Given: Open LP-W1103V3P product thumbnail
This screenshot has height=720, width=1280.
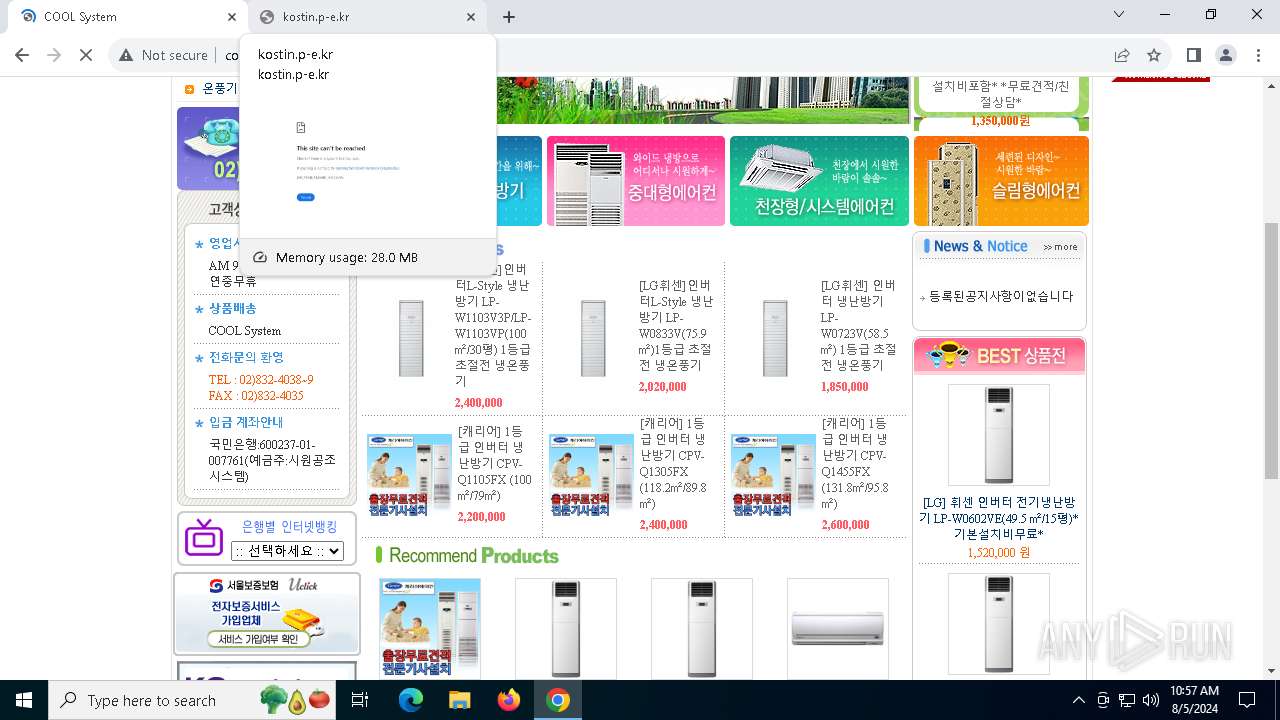Looking at the screenshot, I should pyautogui.click(x=410, y=338).
